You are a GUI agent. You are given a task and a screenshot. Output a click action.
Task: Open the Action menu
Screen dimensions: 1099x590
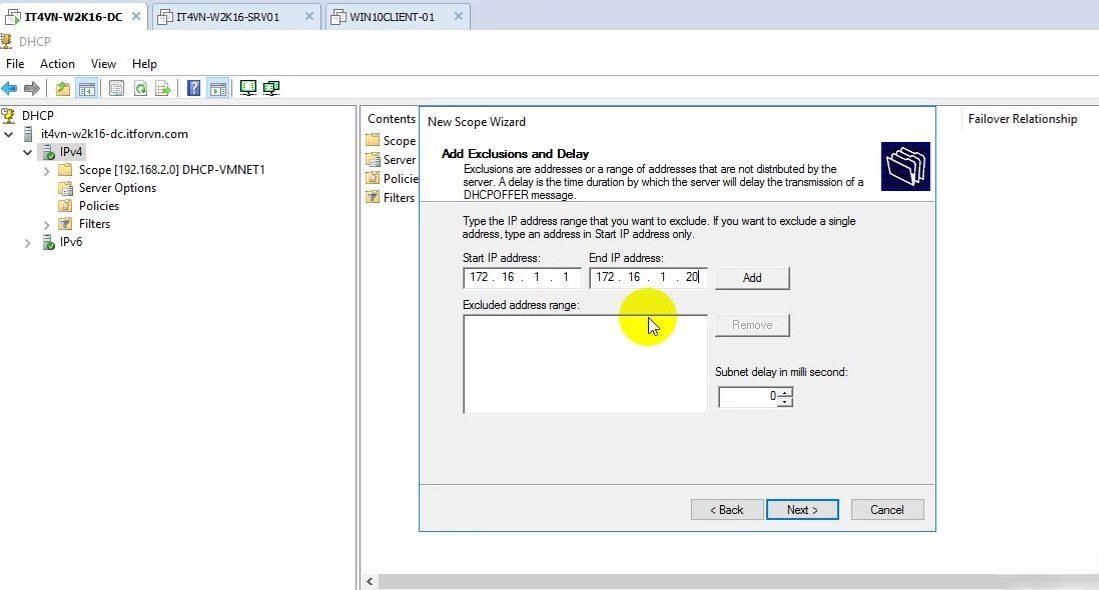57,64
